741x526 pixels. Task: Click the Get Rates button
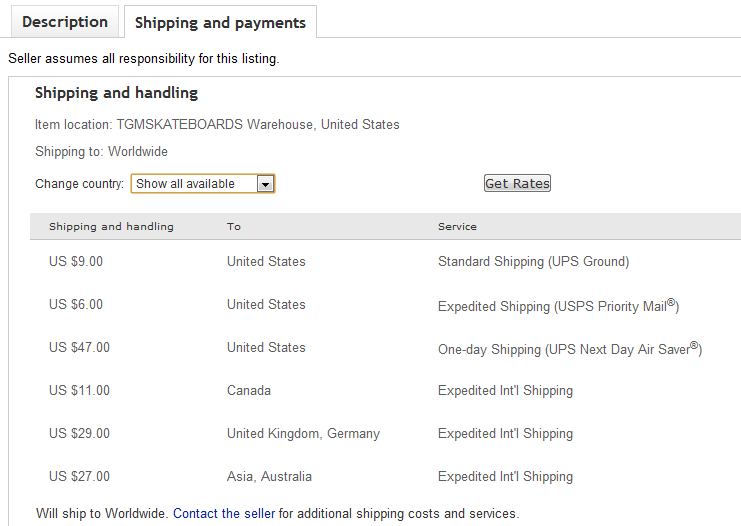tap(517, 184)
